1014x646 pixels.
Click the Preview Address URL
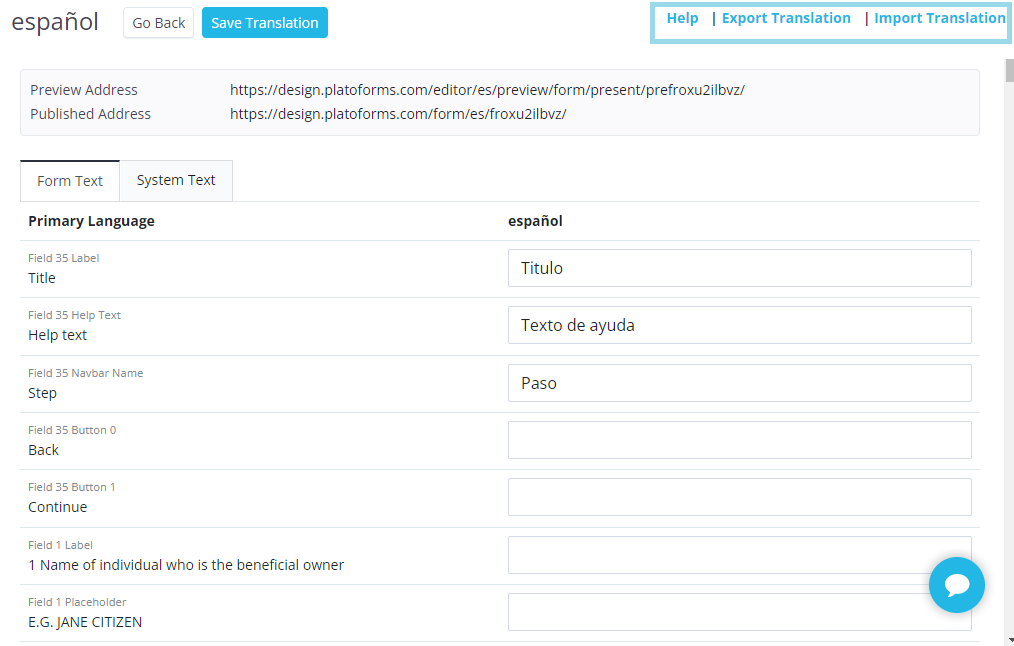coord(487,90)
